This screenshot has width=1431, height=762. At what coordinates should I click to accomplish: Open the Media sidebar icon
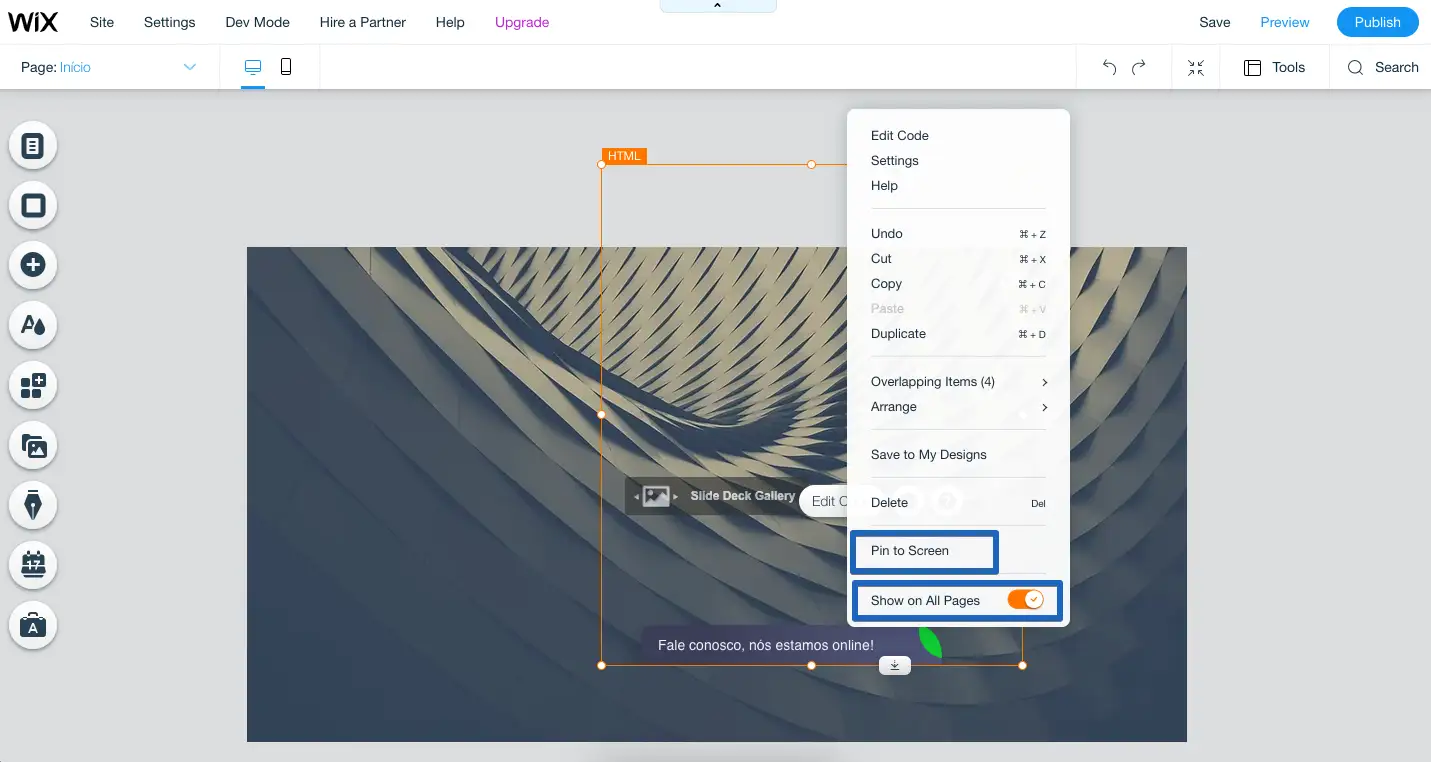coord(33,446)
